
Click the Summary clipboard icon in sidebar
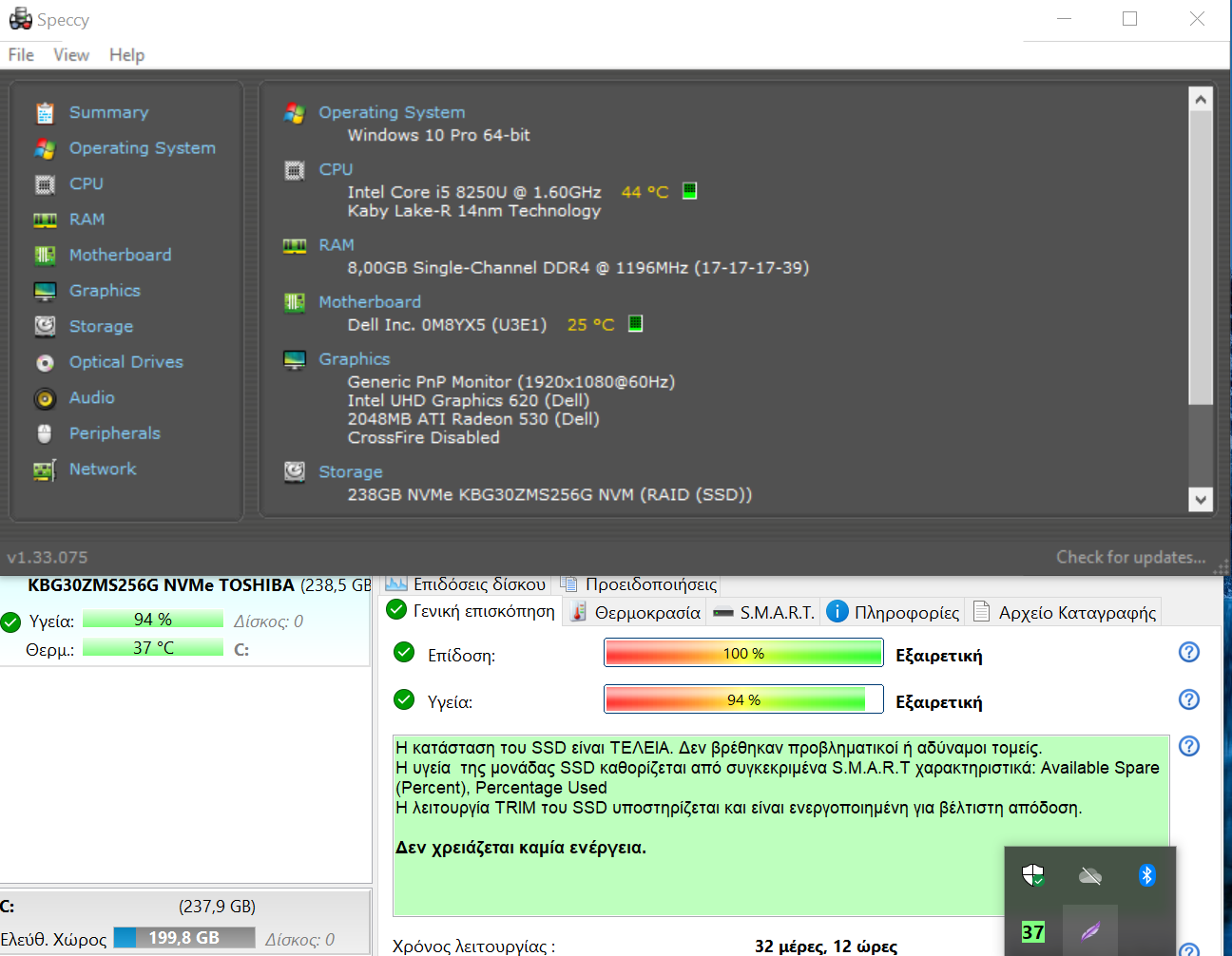[45, 113]
